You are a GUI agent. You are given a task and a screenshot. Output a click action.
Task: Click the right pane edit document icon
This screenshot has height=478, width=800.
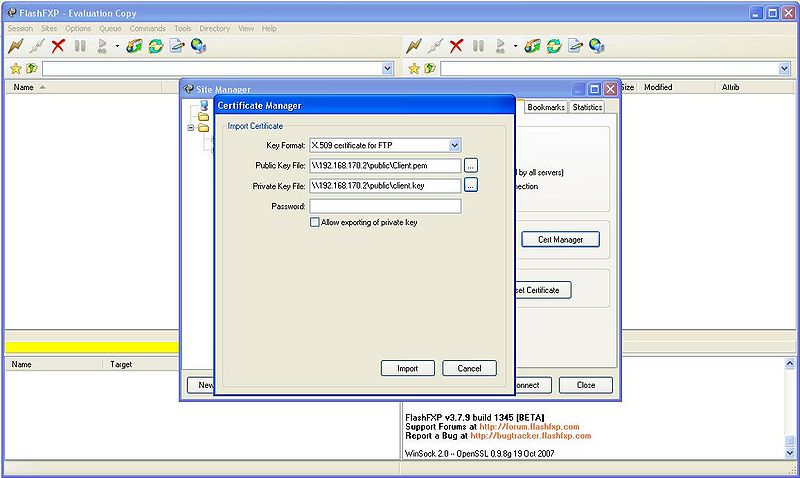click(575, 46)
